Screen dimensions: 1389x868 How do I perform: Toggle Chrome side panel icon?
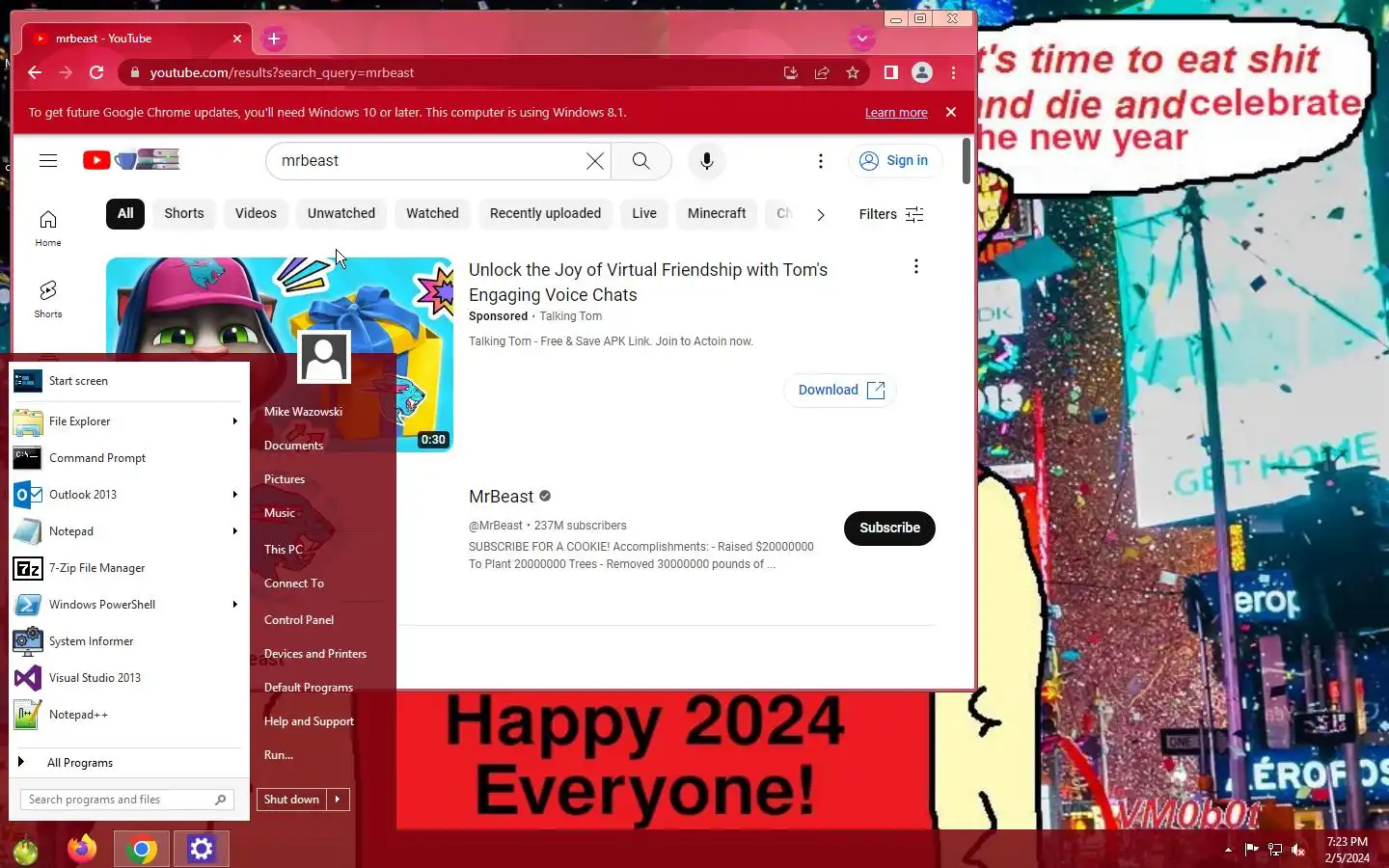point(891,72)
